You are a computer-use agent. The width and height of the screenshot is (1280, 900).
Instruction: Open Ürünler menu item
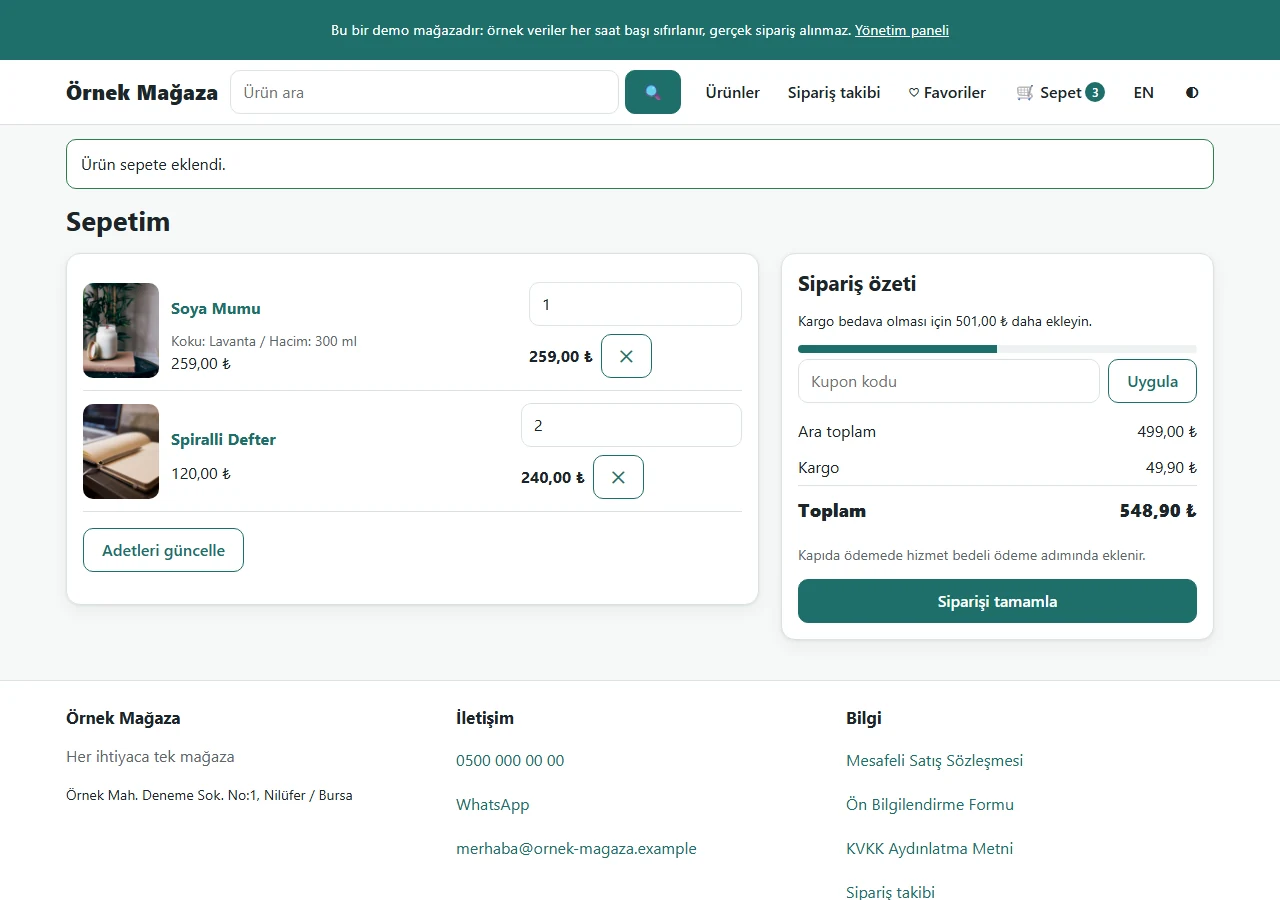[x=733, y=92]
